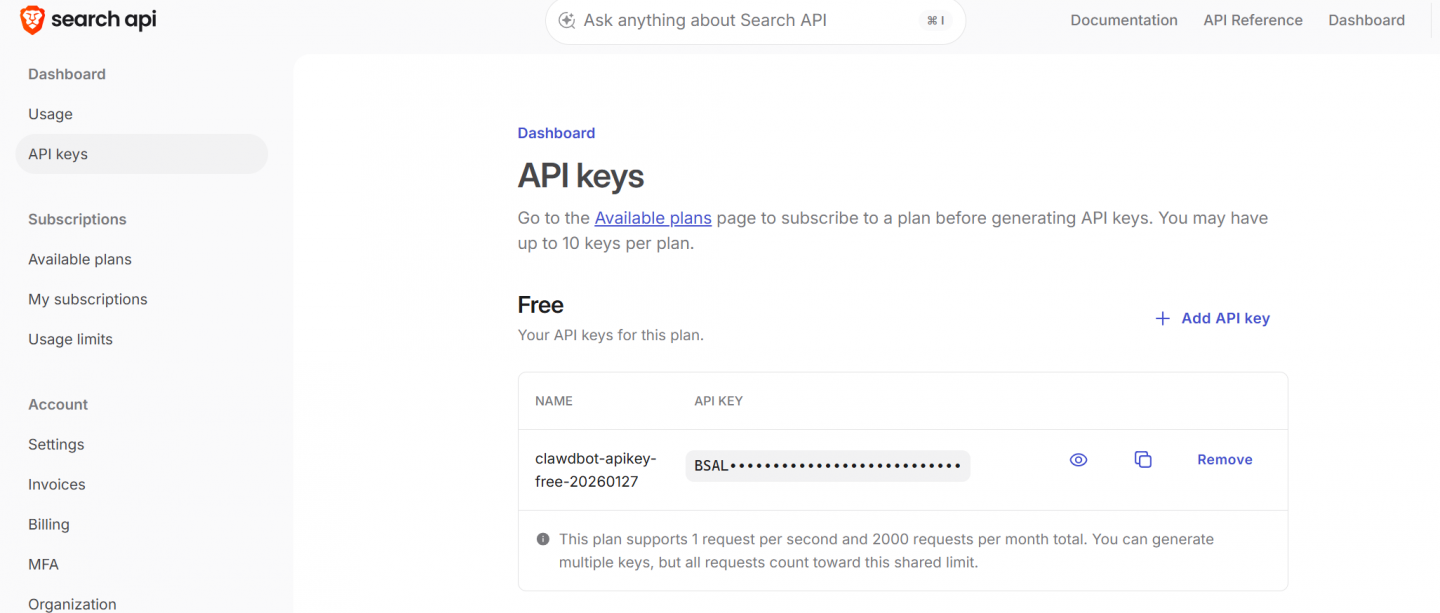Viewport: 1440px width, 613px height.
Task: Open API Reference in the top navigation
Action: (1253, 20)
